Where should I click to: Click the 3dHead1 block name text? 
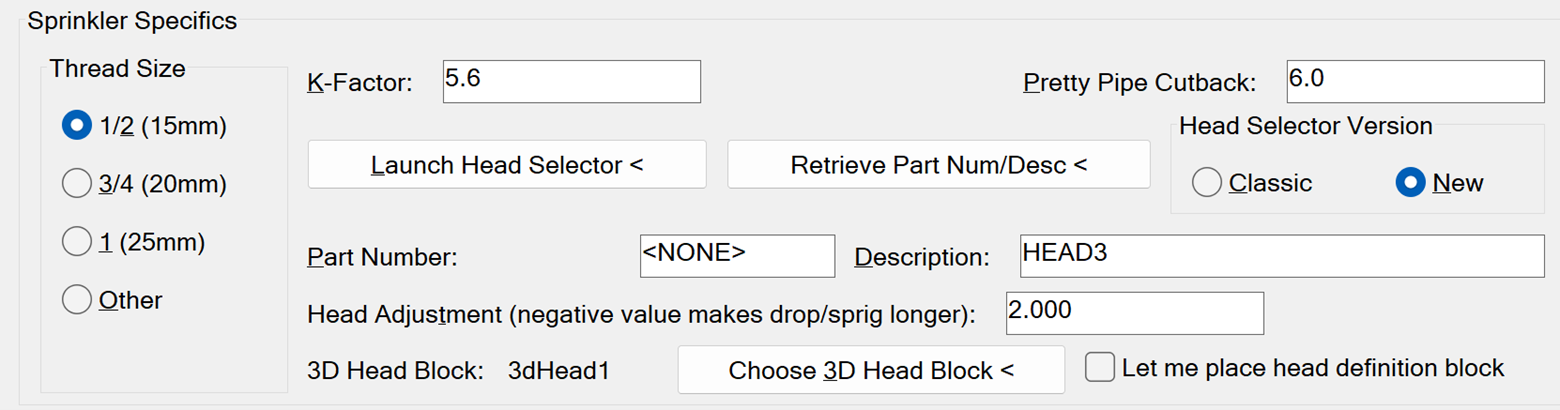tap(559, 371)
